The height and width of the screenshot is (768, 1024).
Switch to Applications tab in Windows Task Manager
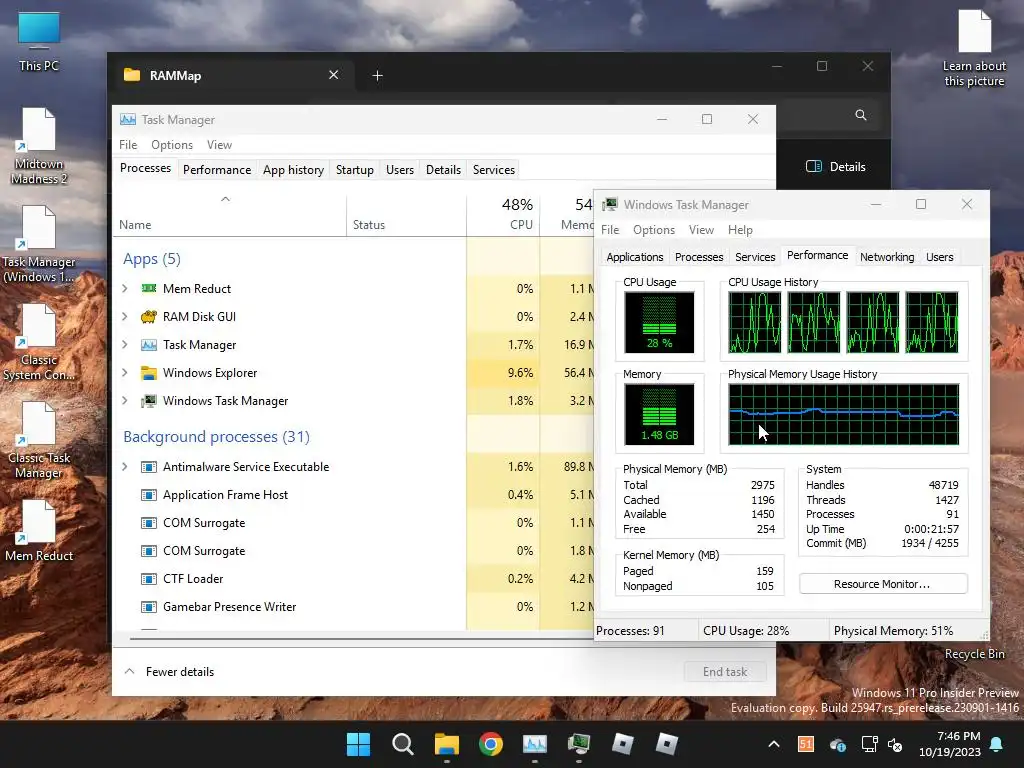point(635,257)
